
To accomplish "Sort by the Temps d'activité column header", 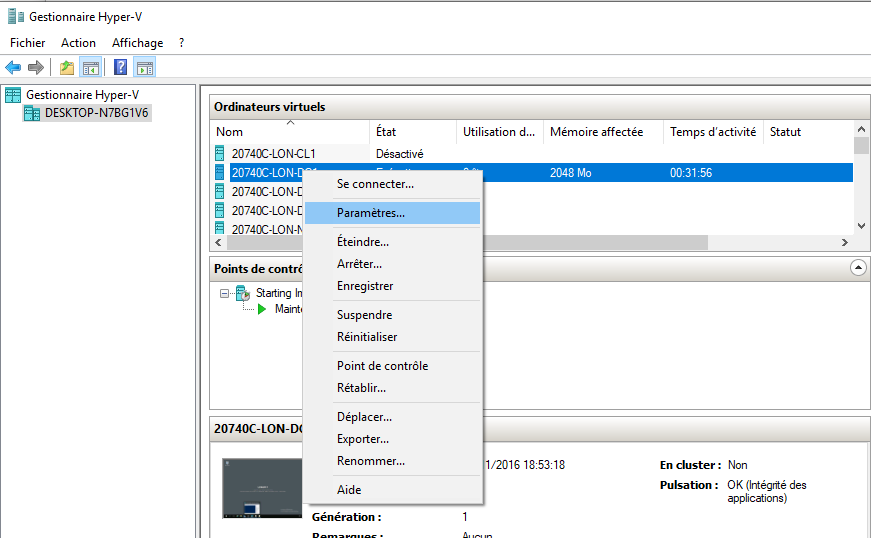I will pos(713,132).
